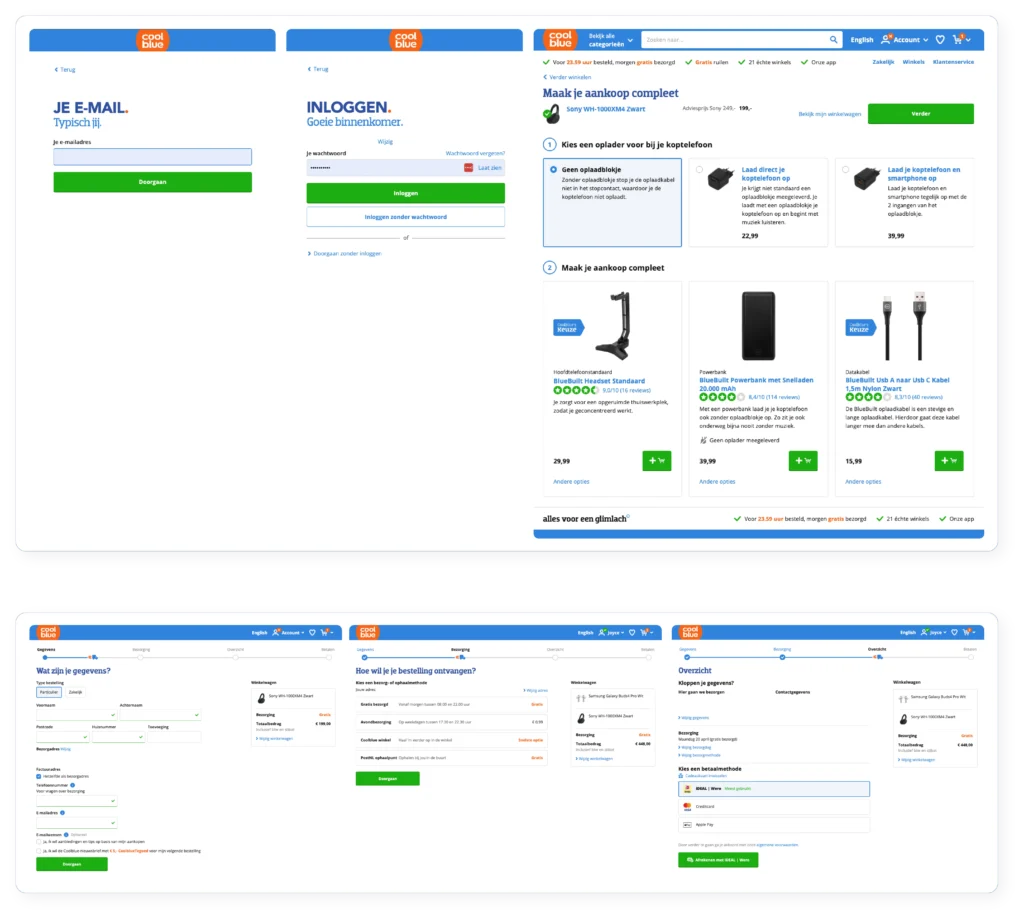This screenshot has height=919, width=1024.
Task: Uncheck 'Hetzelfde als bezorgadres' checkbox
Action: coord(39,776)
